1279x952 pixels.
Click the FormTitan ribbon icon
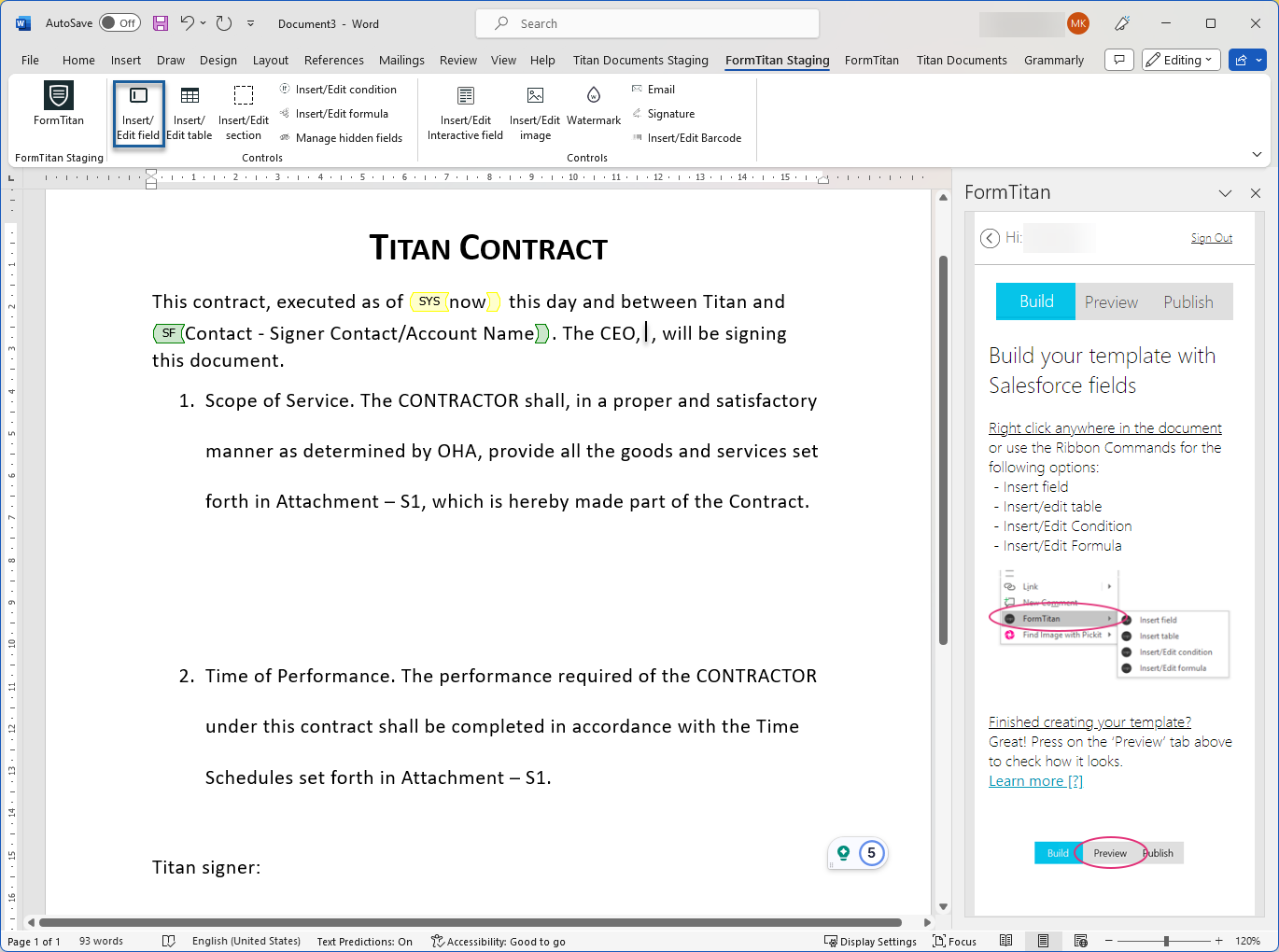click(x=59, y=104)
